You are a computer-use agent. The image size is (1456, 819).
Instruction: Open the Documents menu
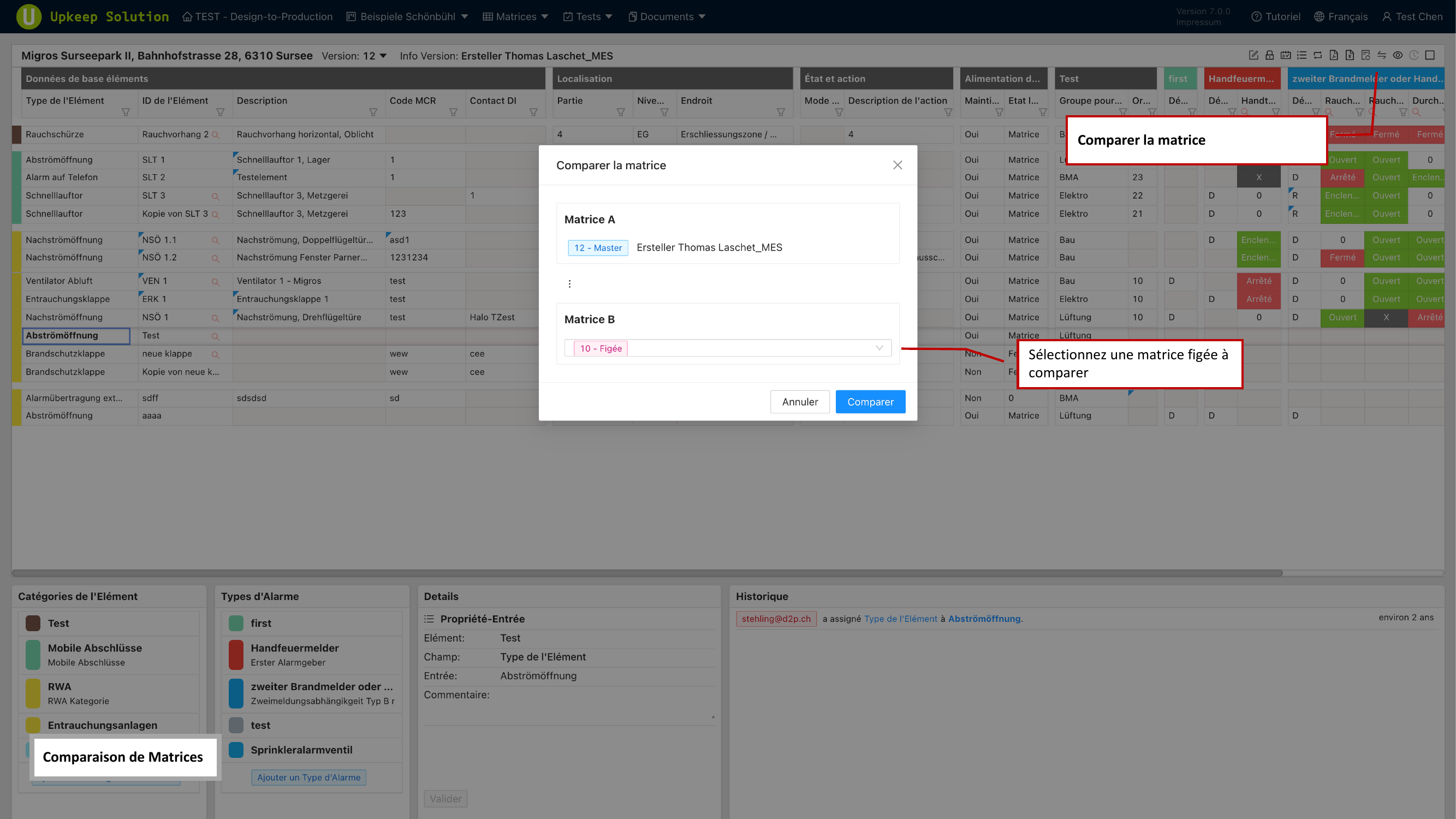(667, 16)
